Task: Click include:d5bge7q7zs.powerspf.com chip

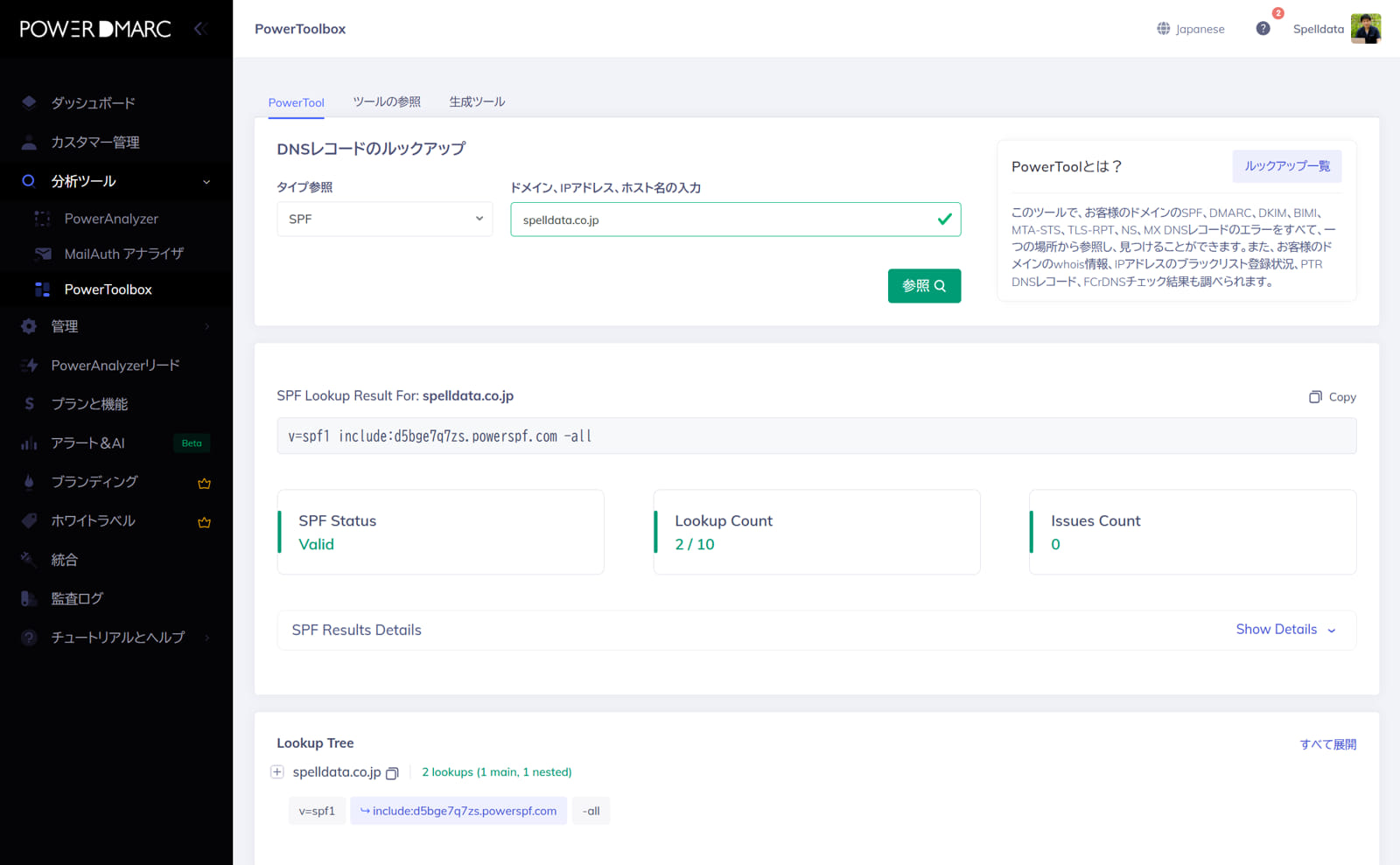Action: tap(458, 811)
